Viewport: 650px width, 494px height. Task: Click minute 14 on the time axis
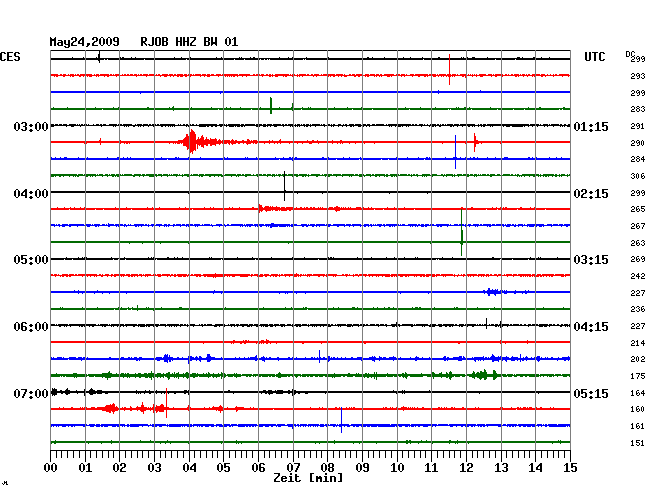535,468
